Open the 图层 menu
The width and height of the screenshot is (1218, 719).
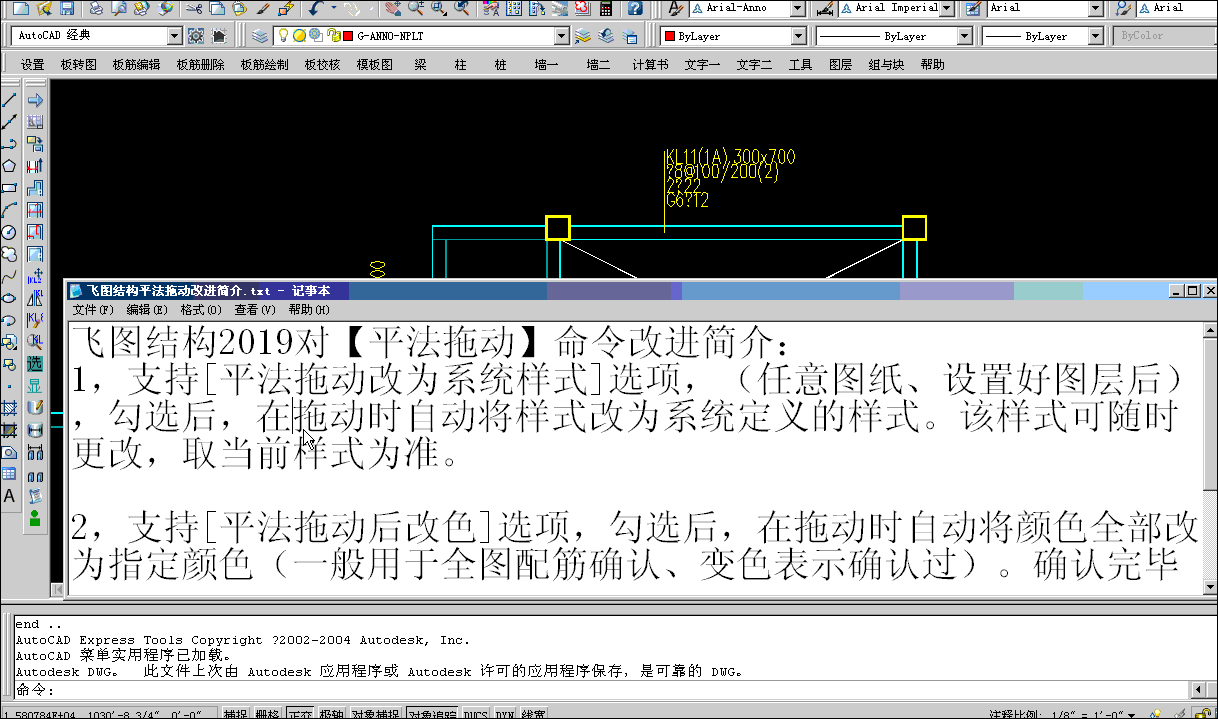click(840, 65)
